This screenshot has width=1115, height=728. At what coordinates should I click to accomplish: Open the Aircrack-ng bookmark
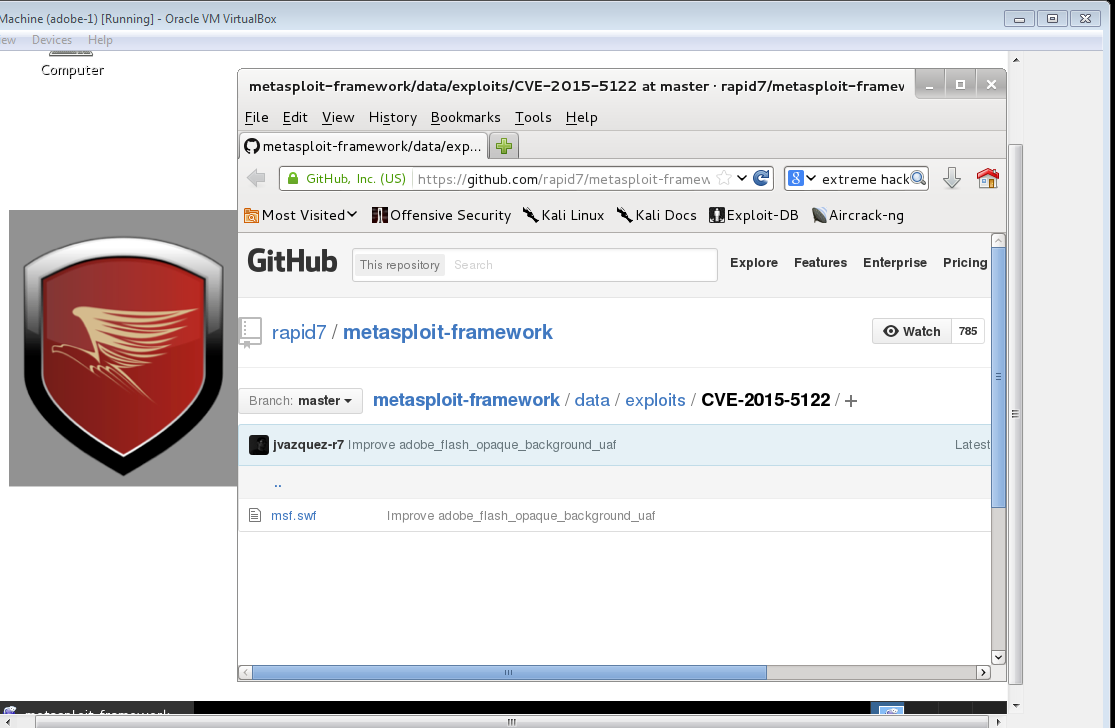858,215
